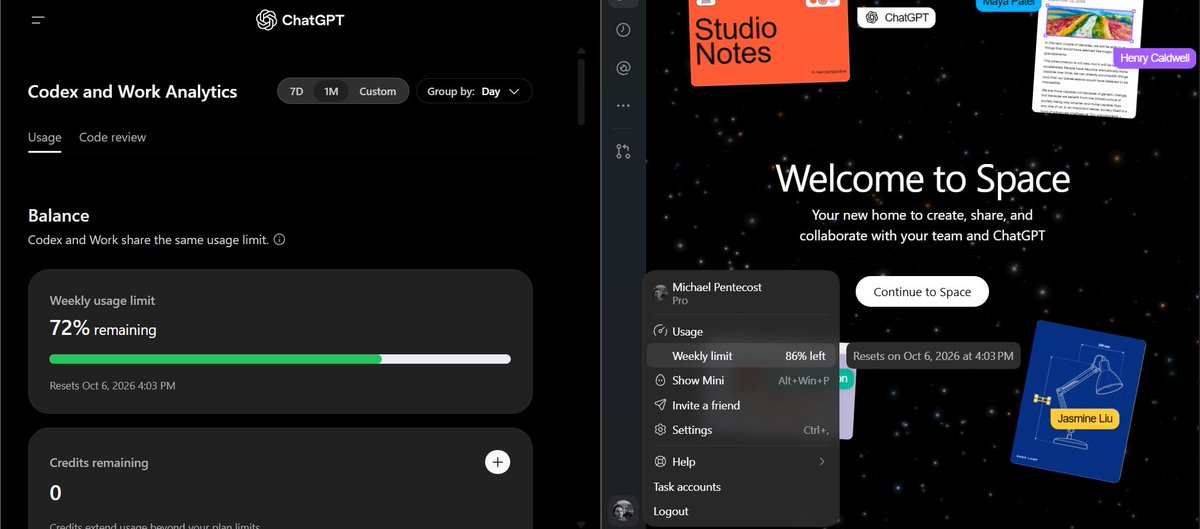Click the weekly usage limit progress bar
The image size is (1200, 529).
click(280, 358)
